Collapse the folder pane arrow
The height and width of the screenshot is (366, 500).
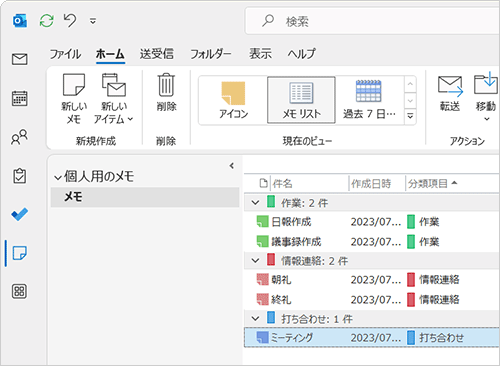coord(232,166)
